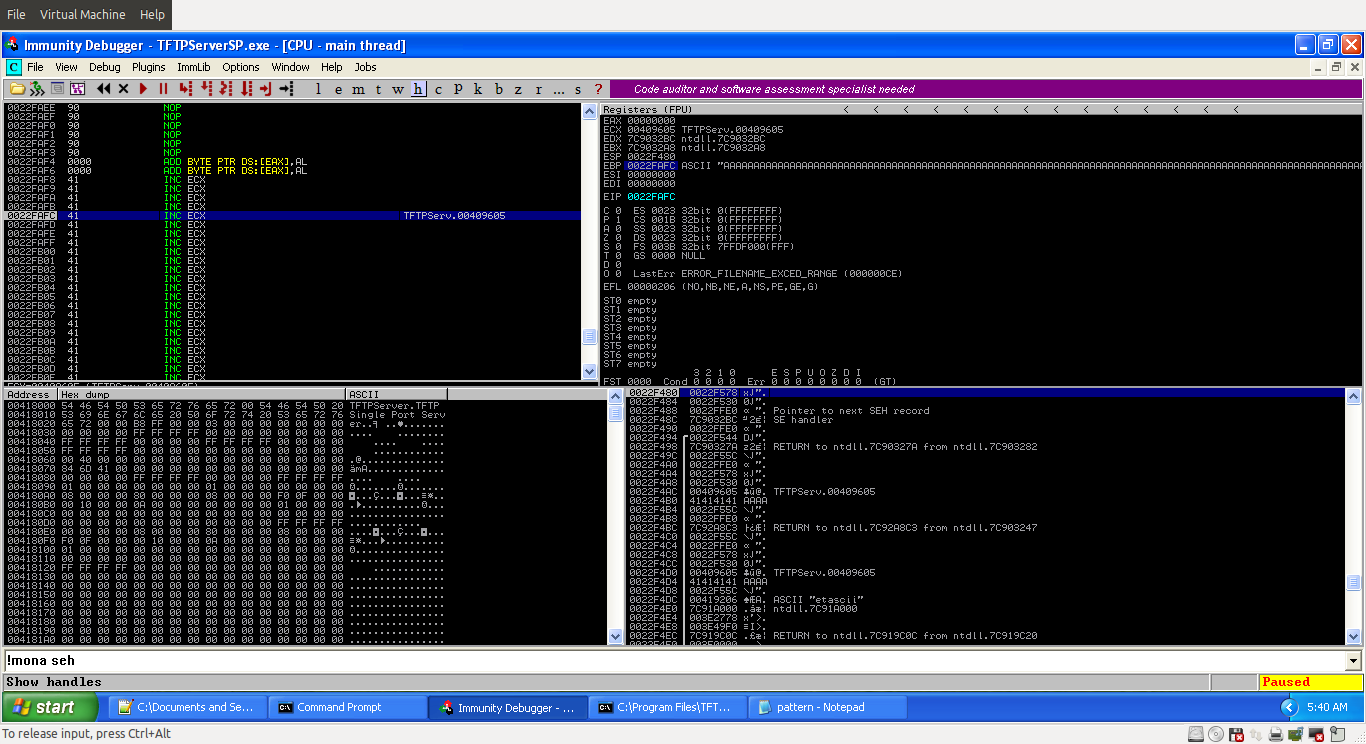Show hidden tray icons arrow
Screen dimensions: 1366x744
1290,707
